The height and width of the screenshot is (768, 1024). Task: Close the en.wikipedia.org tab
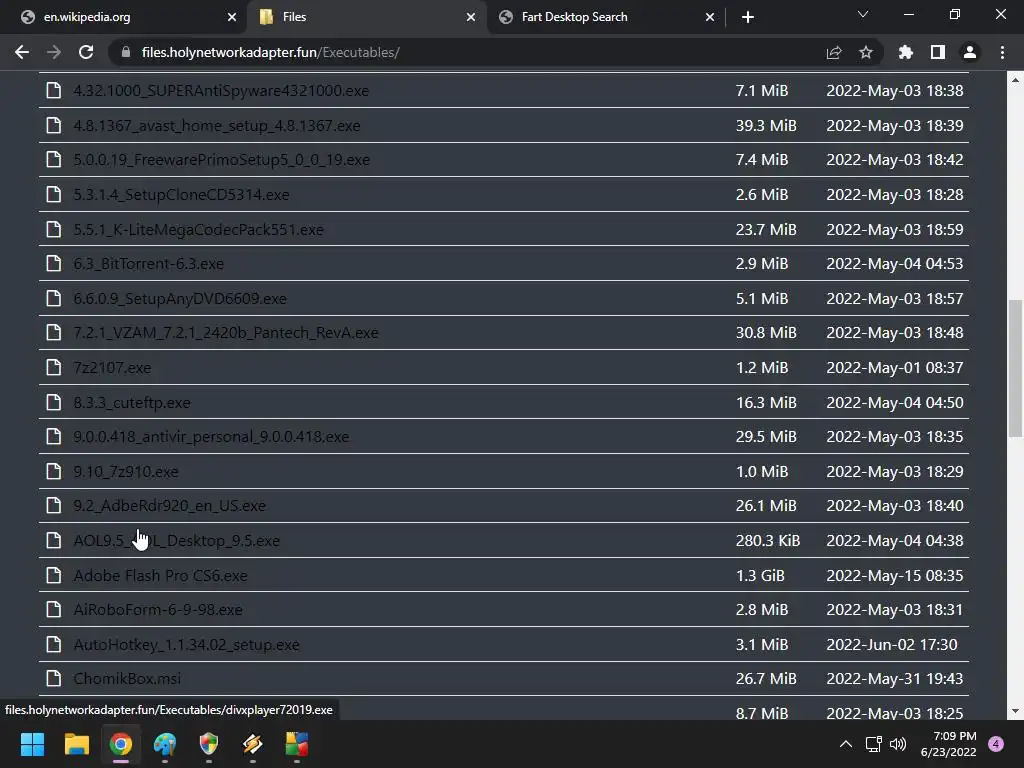[232, 17]
